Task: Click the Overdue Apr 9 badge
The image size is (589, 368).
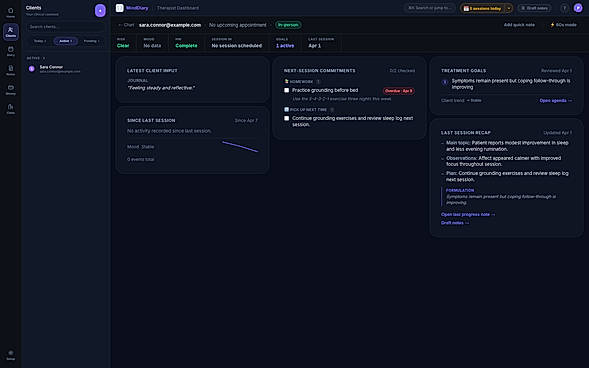Action: coord(399,91)
